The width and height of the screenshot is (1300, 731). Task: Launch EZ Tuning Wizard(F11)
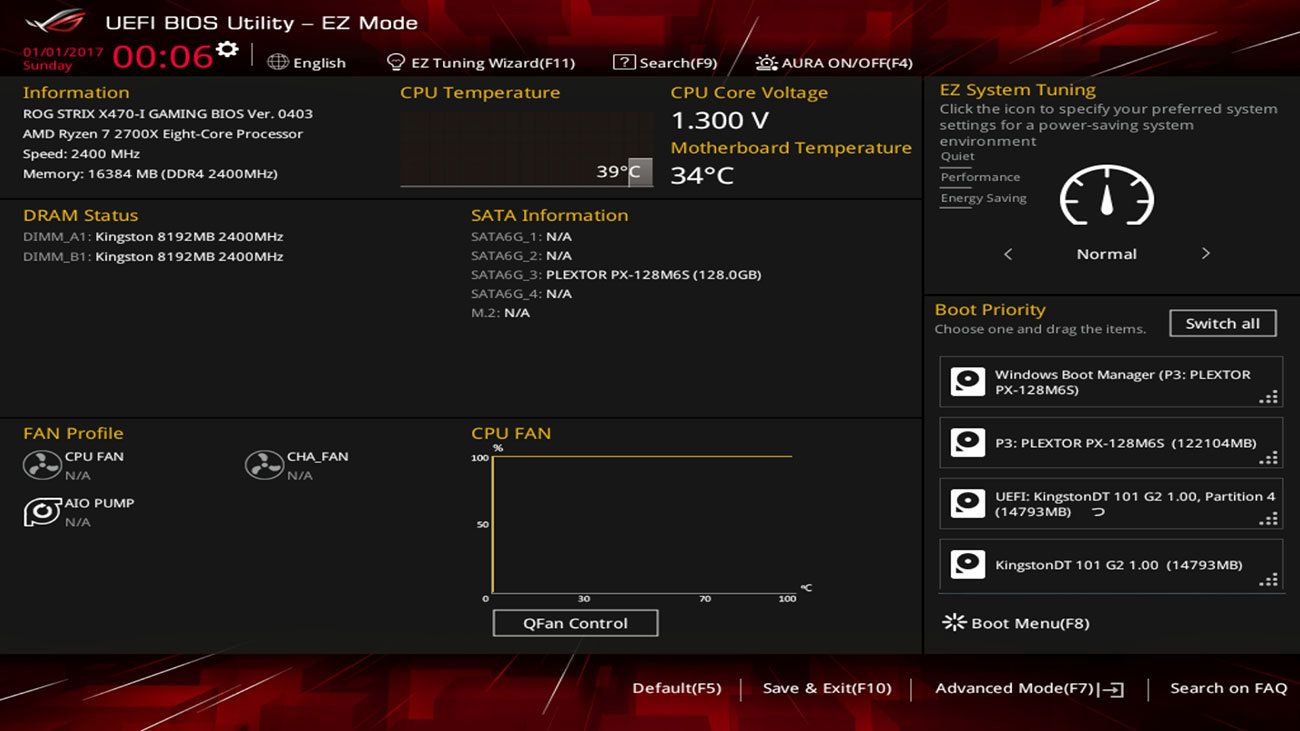pos(481,62)
